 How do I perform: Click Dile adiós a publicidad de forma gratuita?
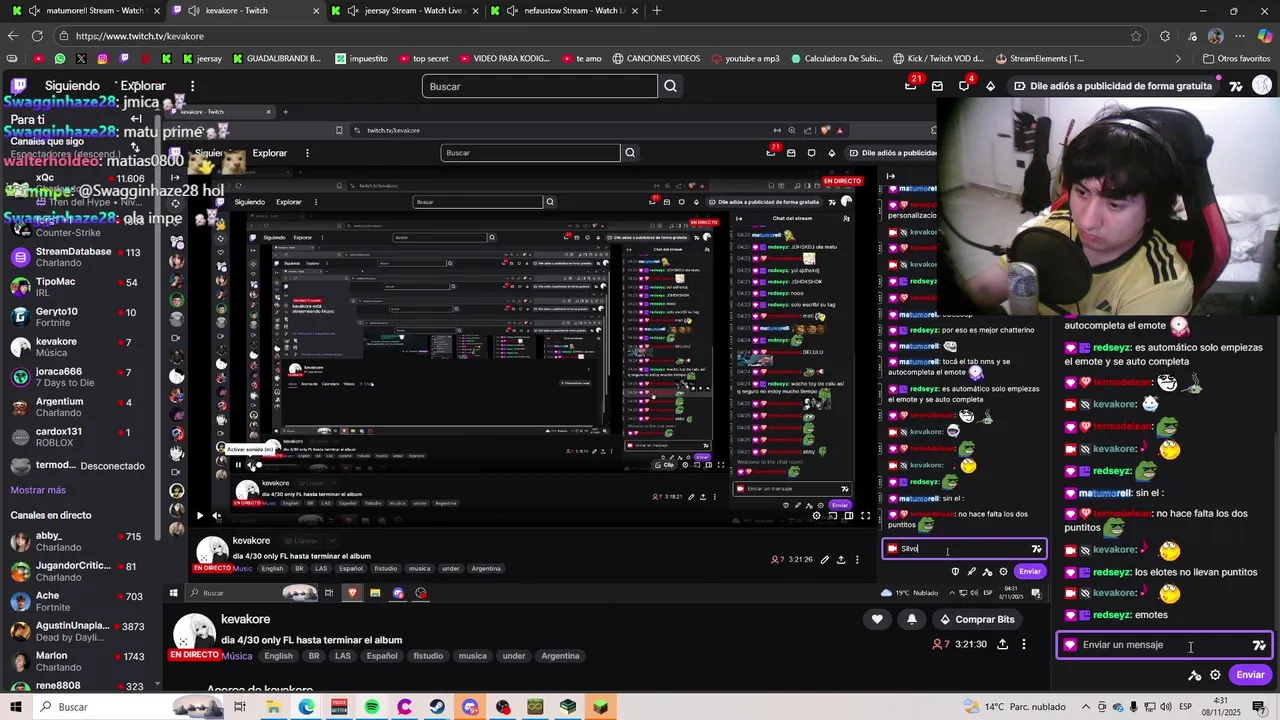[x=1113, y=86]
